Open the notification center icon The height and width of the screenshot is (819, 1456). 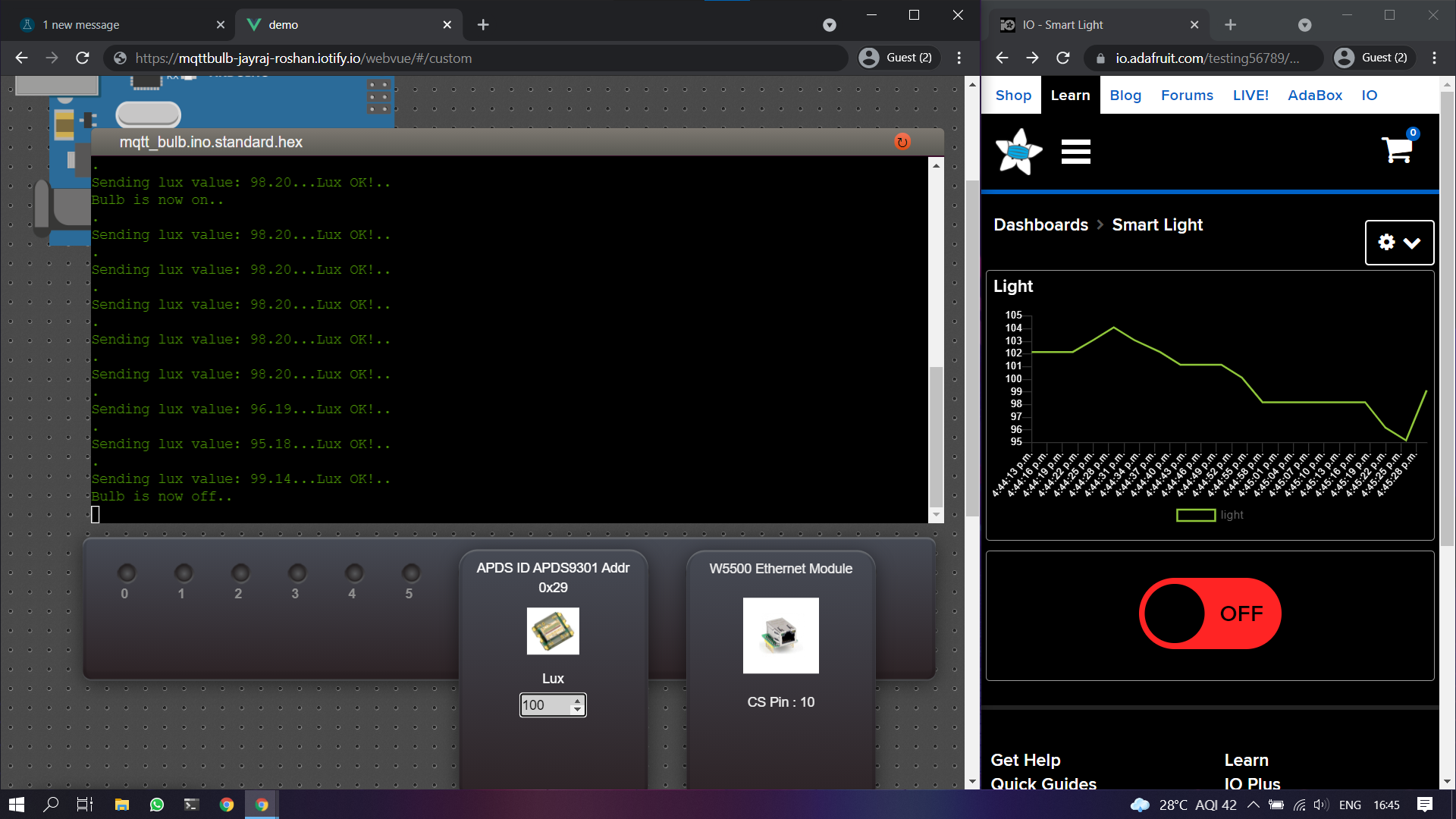pyautogui.click(x=1425, y=805)
